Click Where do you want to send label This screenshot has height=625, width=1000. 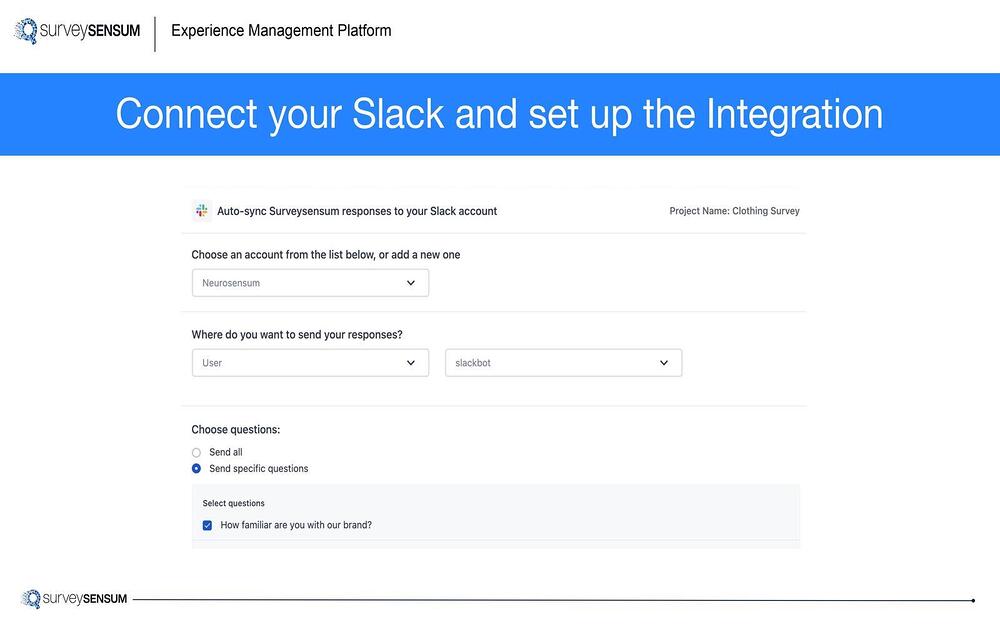pyautogui.click(x=297, y=335)
